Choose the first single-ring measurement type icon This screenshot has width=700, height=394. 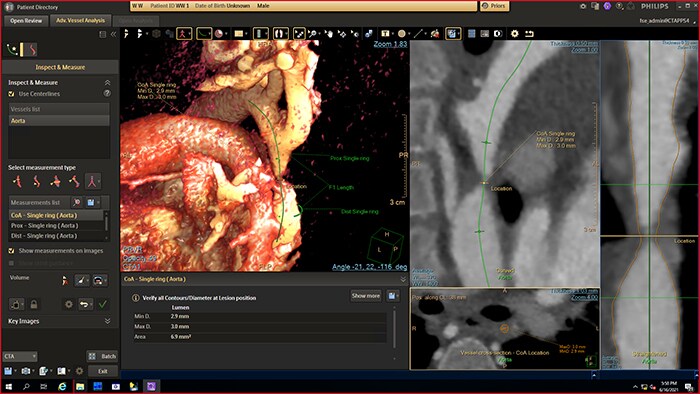pyautogui.click(x=18, y=182)
